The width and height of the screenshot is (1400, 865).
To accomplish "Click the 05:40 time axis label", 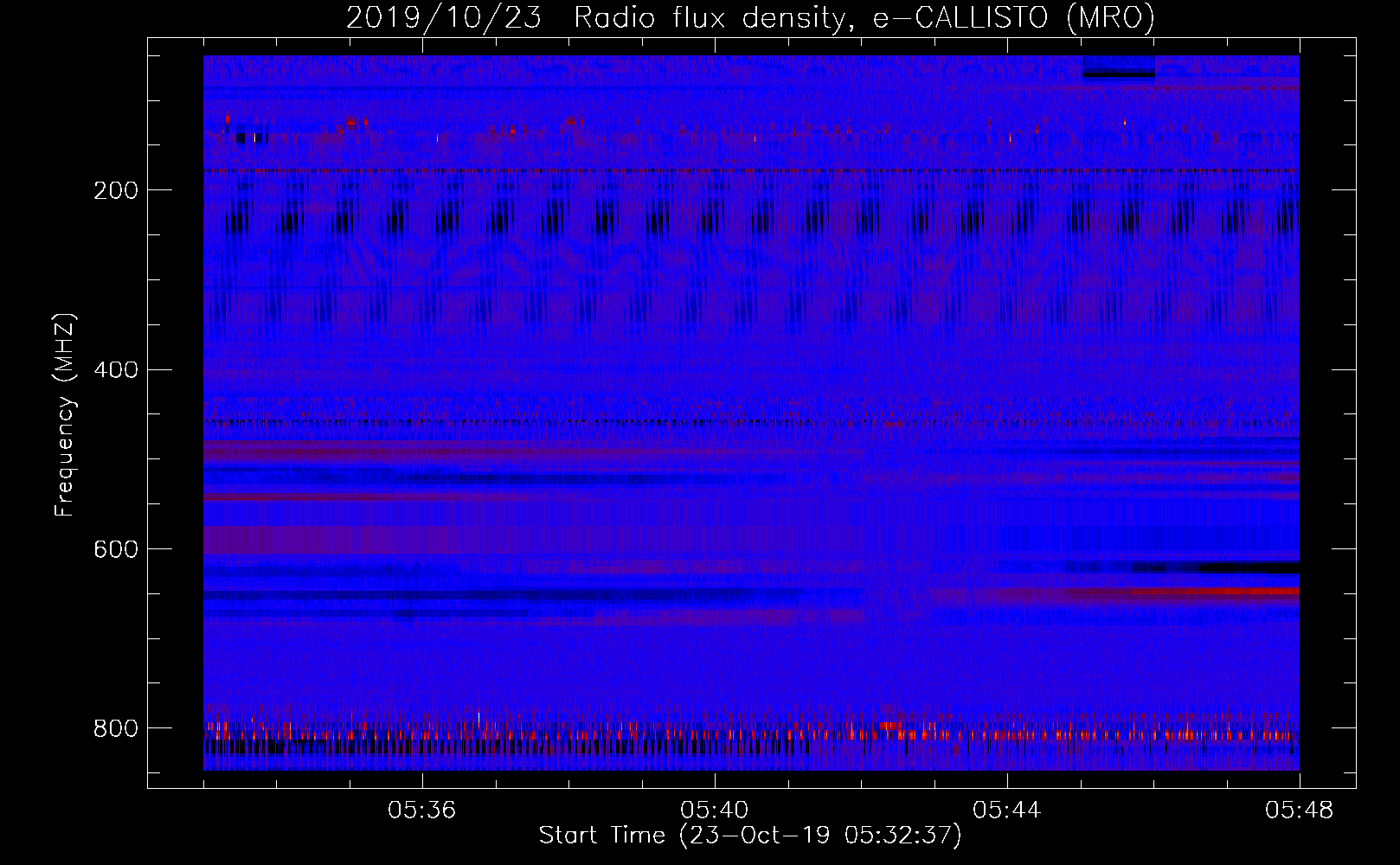I will (714, 811).
